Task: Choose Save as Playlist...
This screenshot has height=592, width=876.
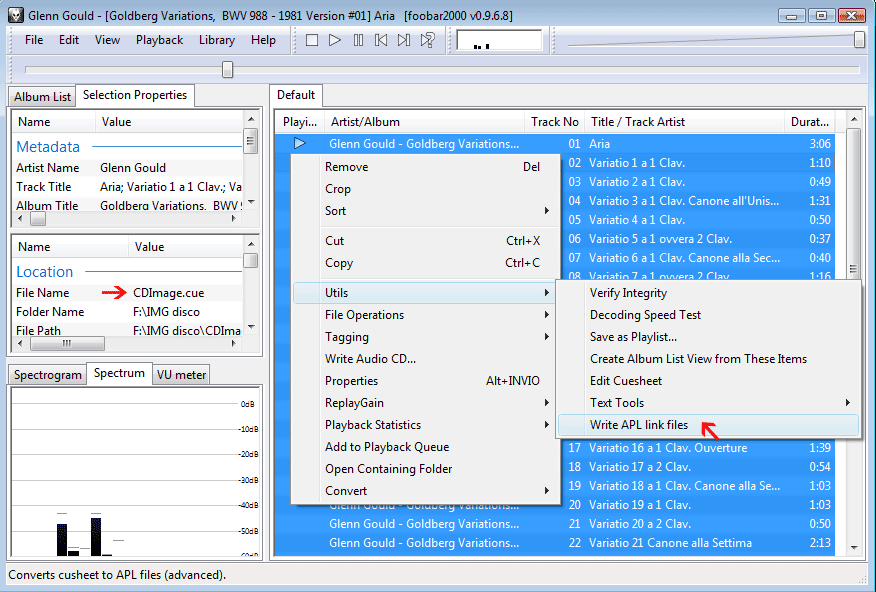Action: pyautogui.click(x=708, y=337)
